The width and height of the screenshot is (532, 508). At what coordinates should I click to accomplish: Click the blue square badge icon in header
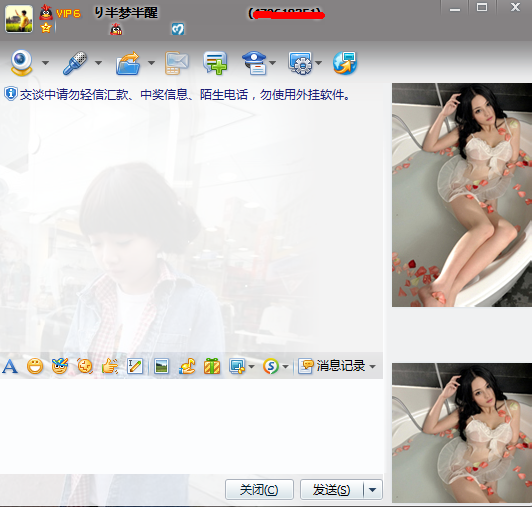point(178,29)
